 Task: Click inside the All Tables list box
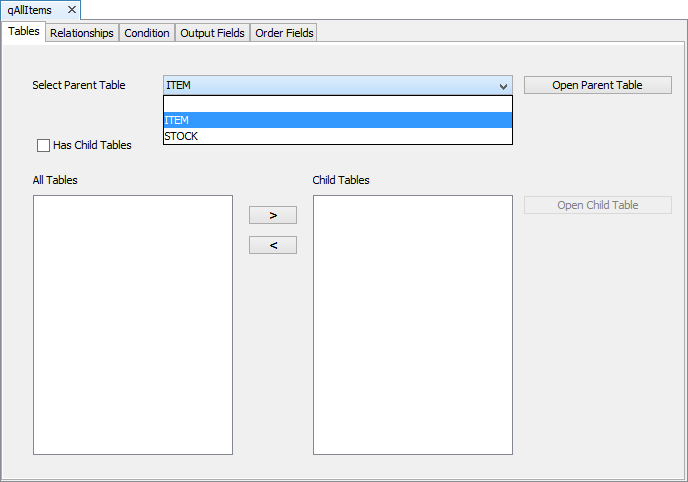[x=133, y=325]
